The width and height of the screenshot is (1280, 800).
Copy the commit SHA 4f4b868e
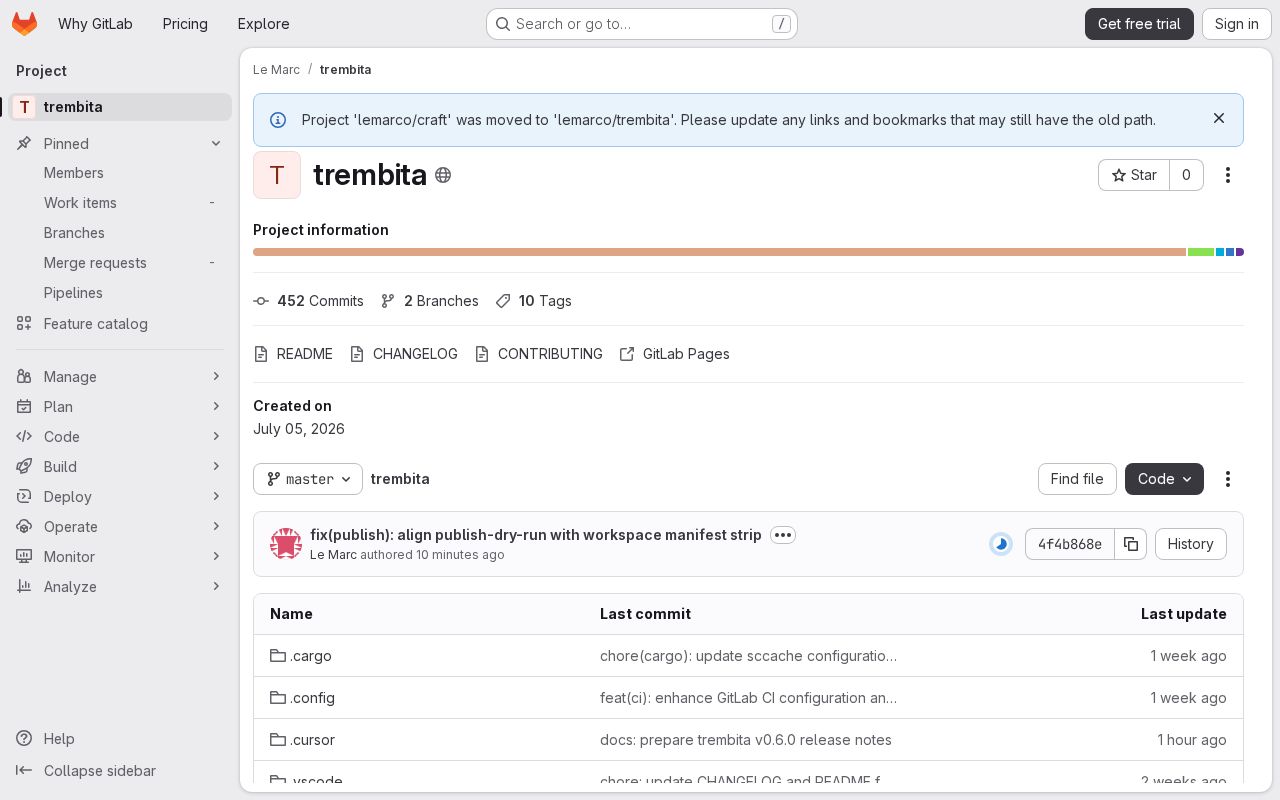pyautogui.click(x=1130, y=544)
